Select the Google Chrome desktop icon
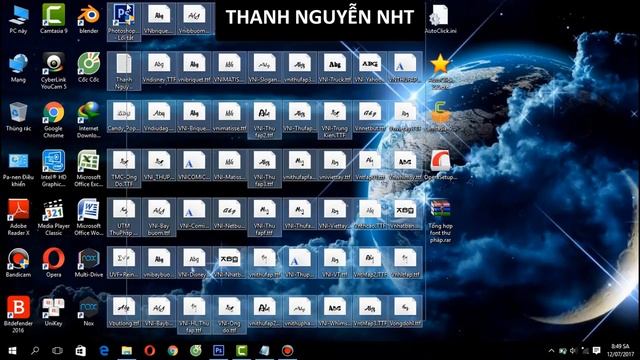 [x=53, y=120]
